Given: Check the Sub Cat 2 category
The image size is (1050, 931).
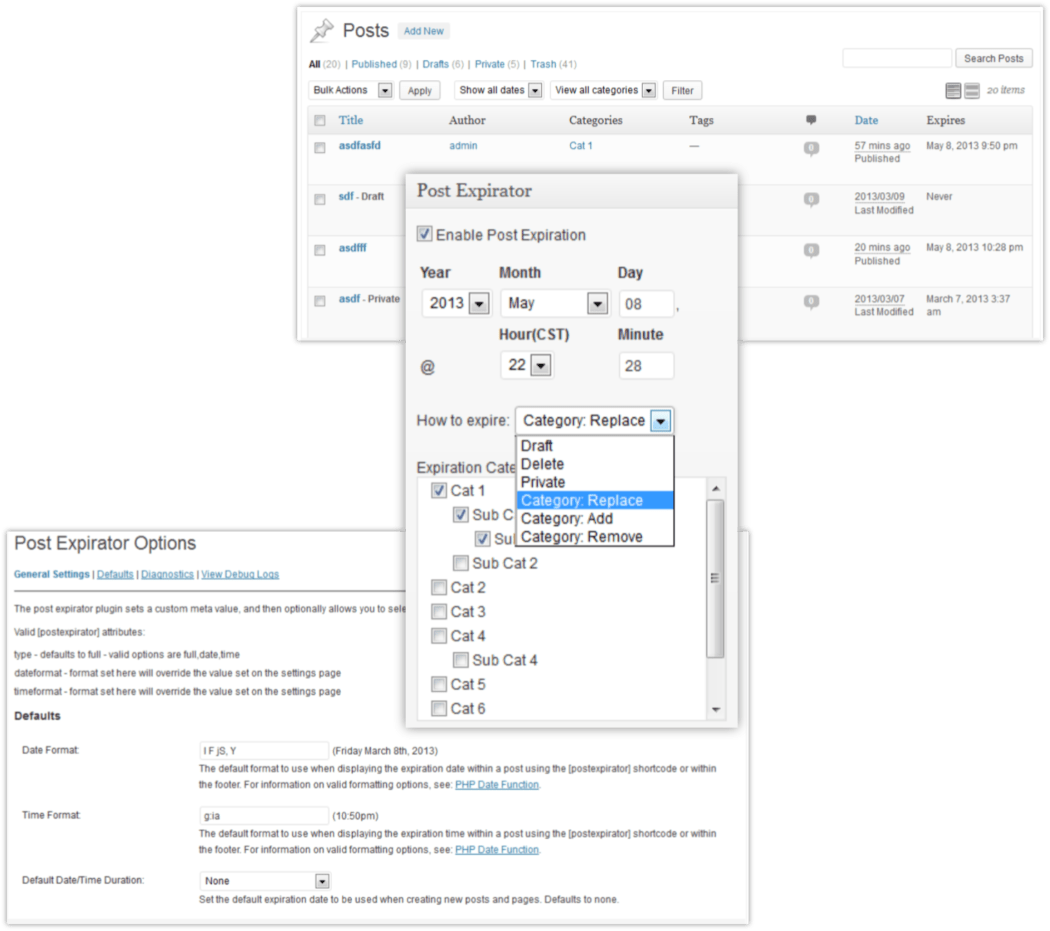Looking at the screenshot, I should click(x=460, y=563).
